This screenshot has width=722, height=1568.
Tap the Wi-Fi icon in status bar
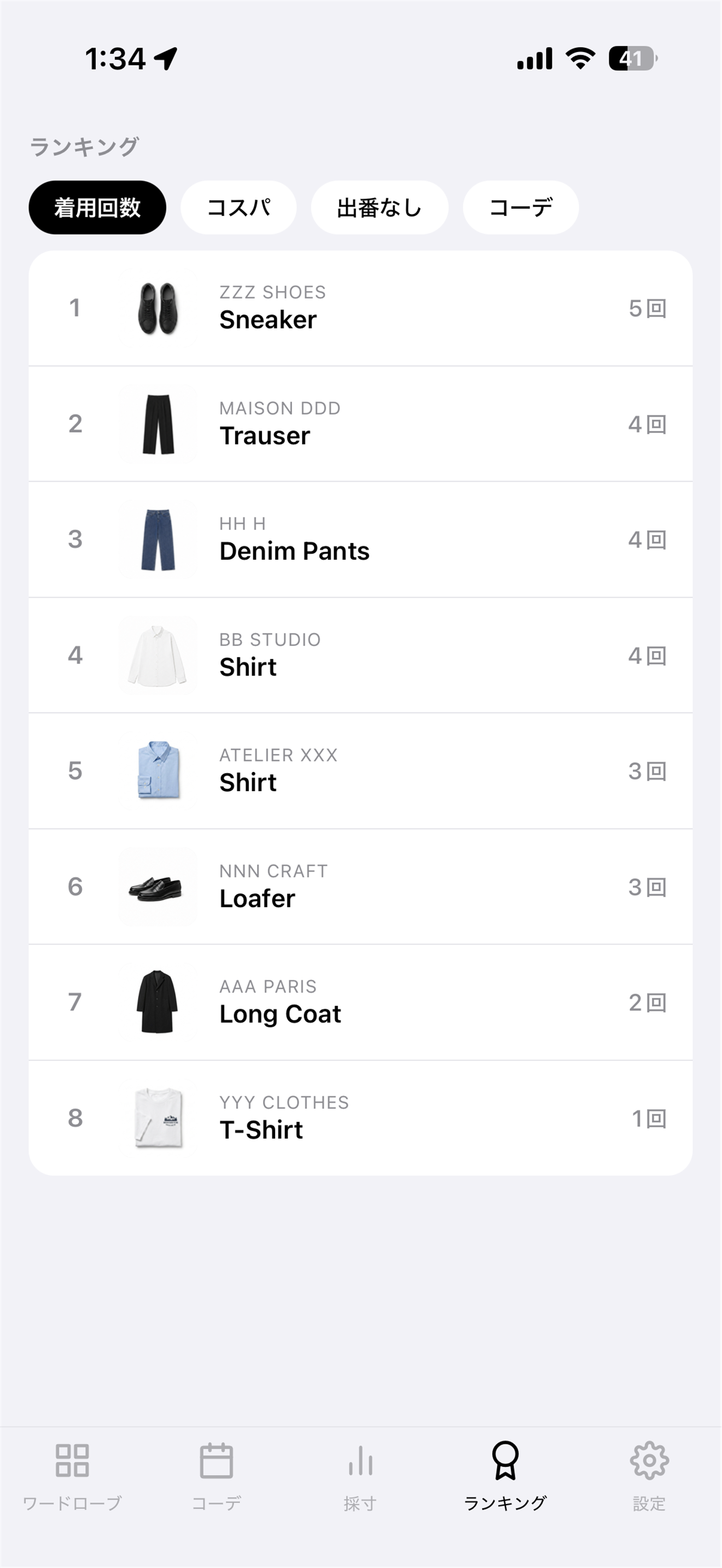pyautogui.click(x=580, y=58)
